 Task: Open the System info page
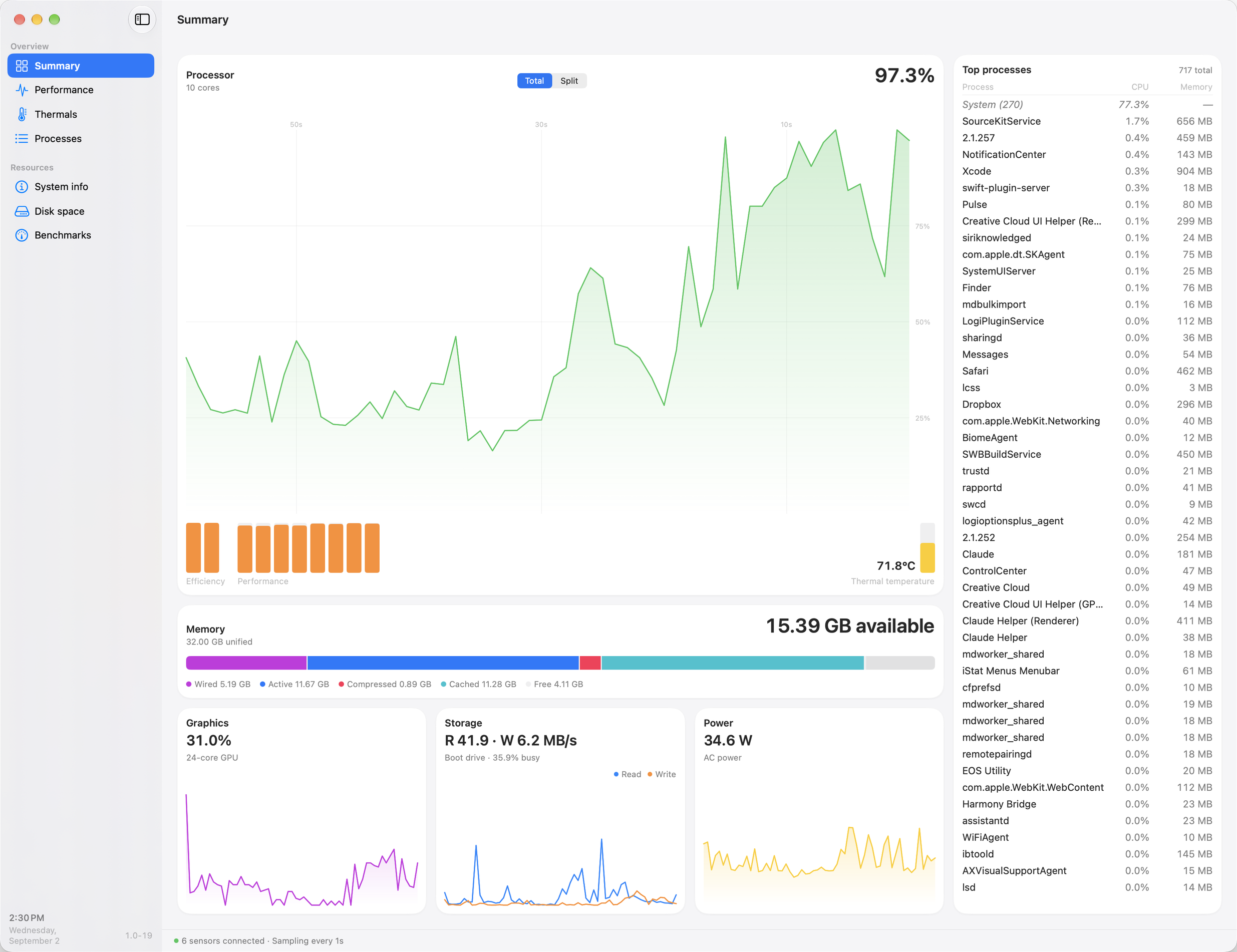81,186
